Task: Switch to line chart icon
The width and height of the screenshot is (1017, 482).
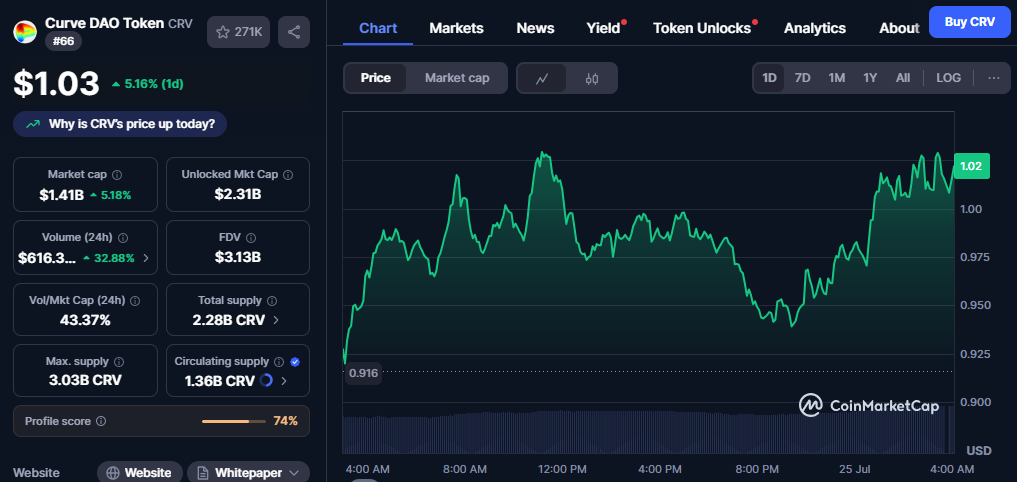Action: 542,78
